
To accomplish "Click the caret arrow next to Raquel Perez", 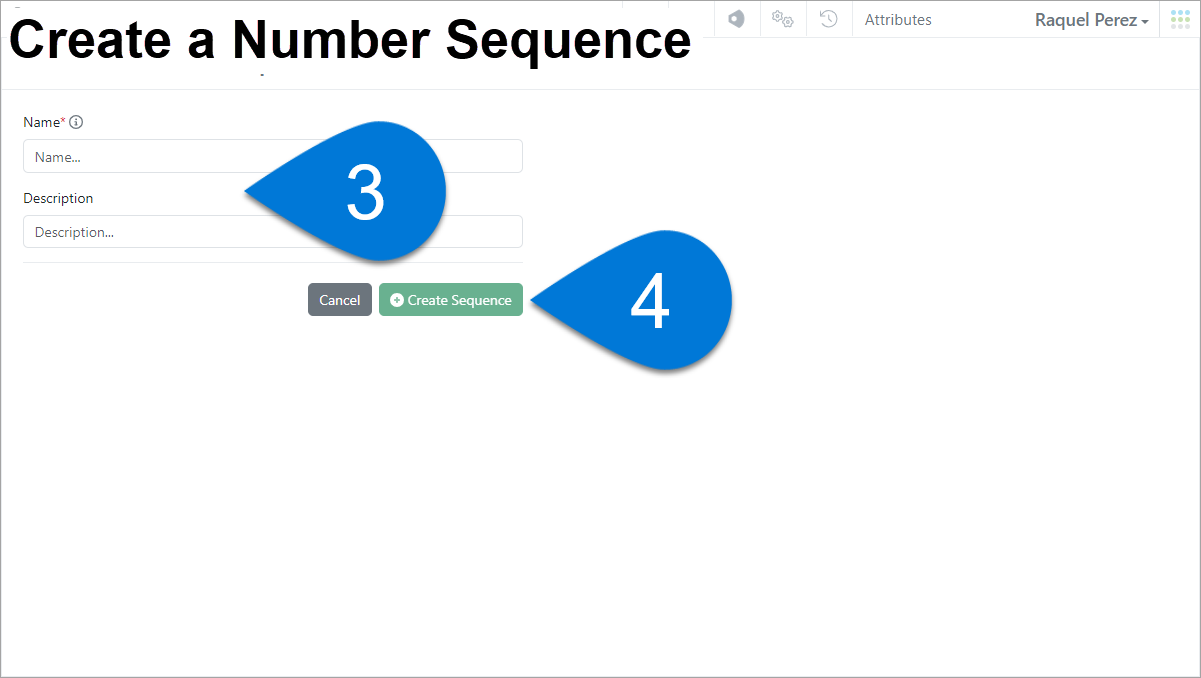I will (x=1144, y=21).
